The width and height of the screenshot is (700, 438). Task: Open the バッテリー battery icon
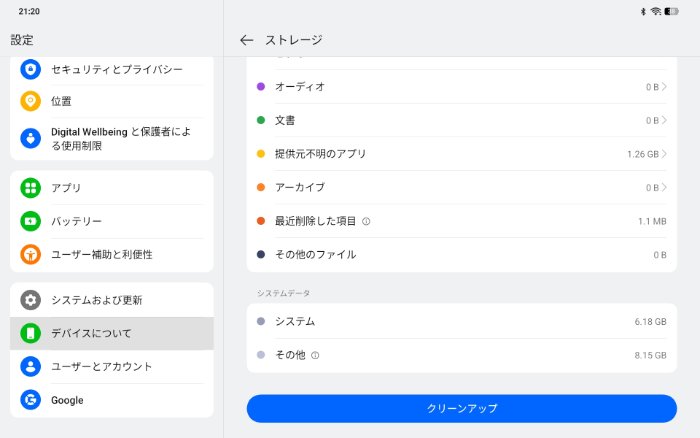(31, 221)
